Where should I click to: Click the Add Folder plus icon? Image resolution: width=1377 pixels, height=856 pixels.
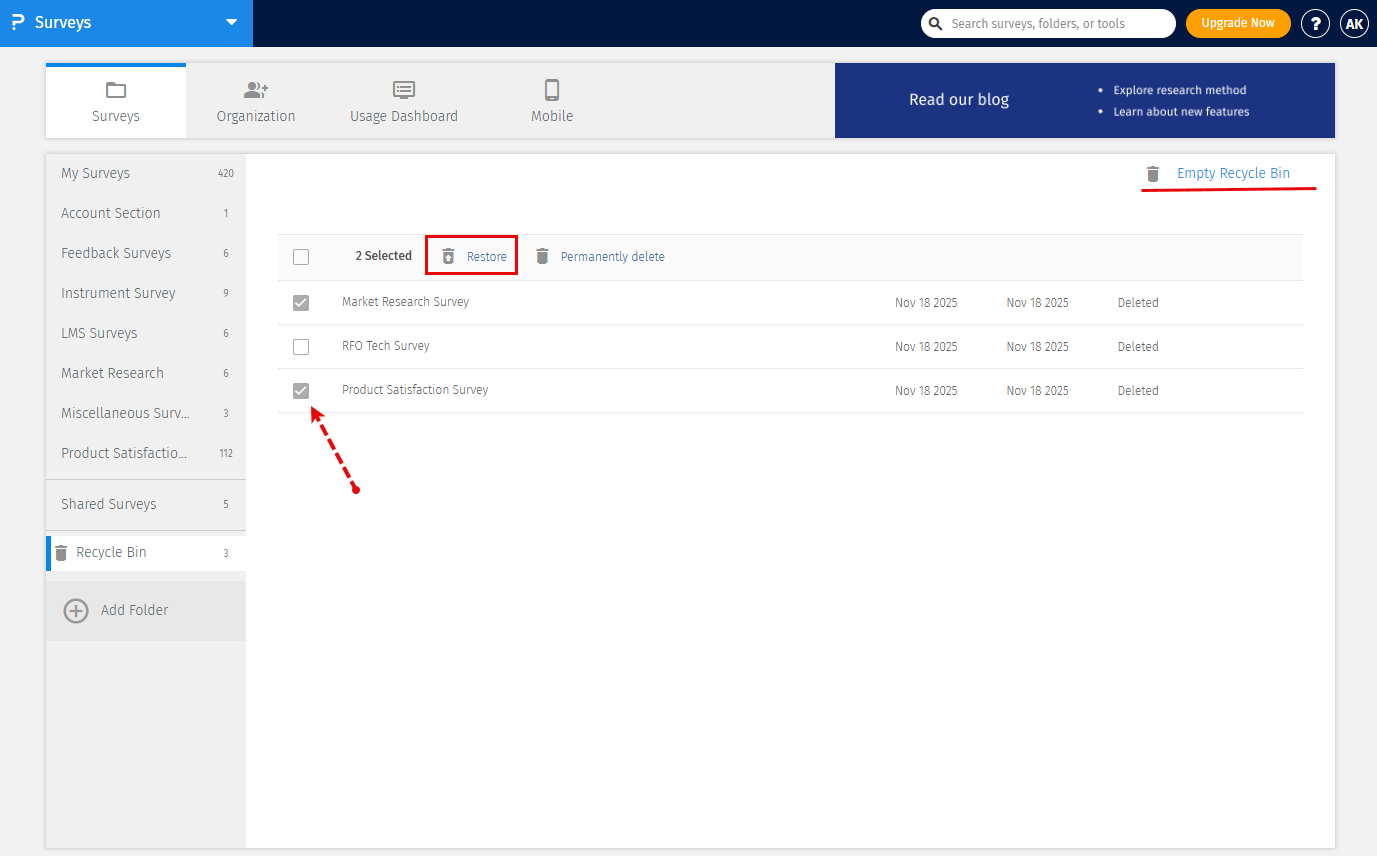tap(76, 610)
